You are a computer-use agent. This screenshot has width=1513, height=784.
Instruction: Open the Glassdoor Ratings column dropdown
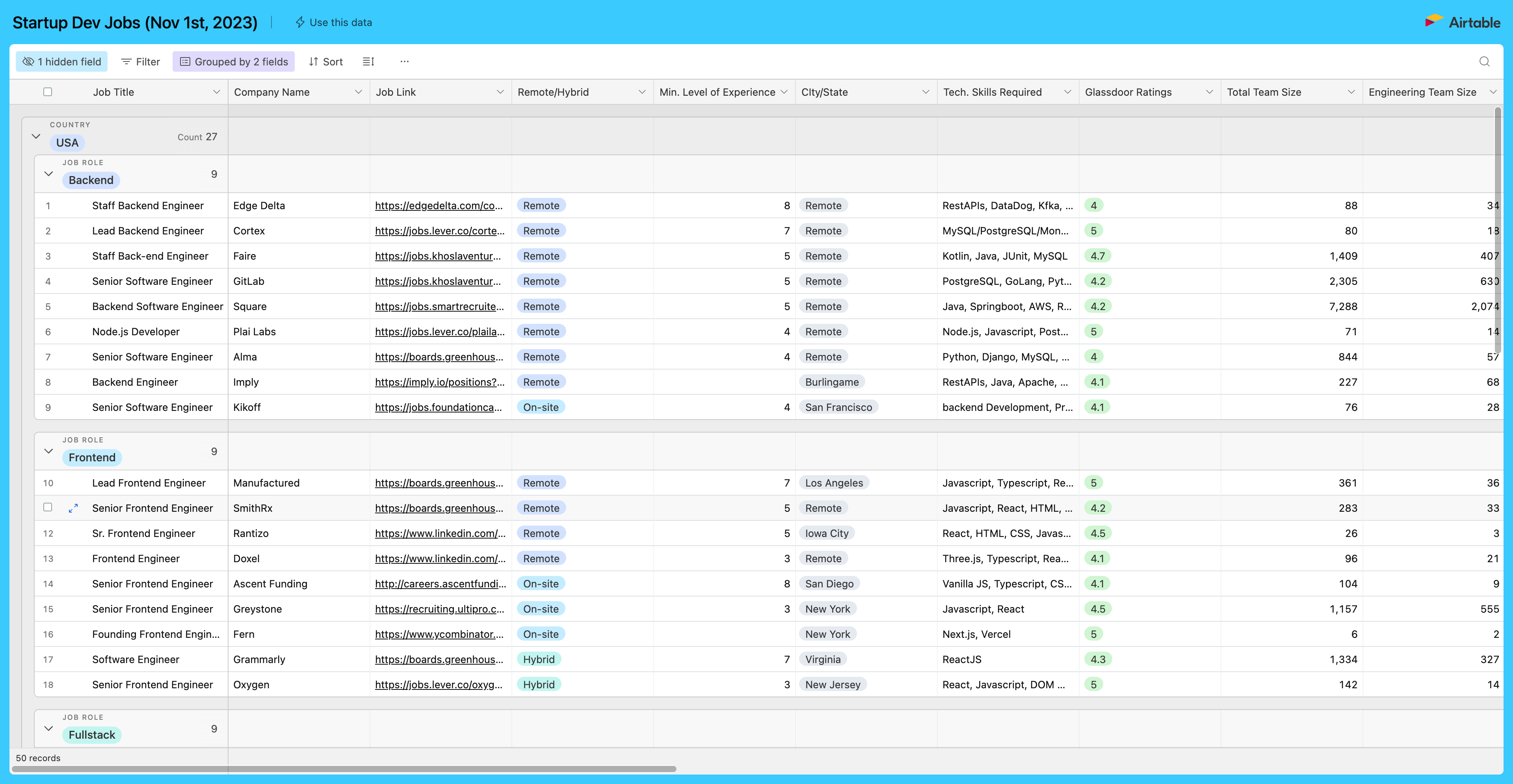1209,92
